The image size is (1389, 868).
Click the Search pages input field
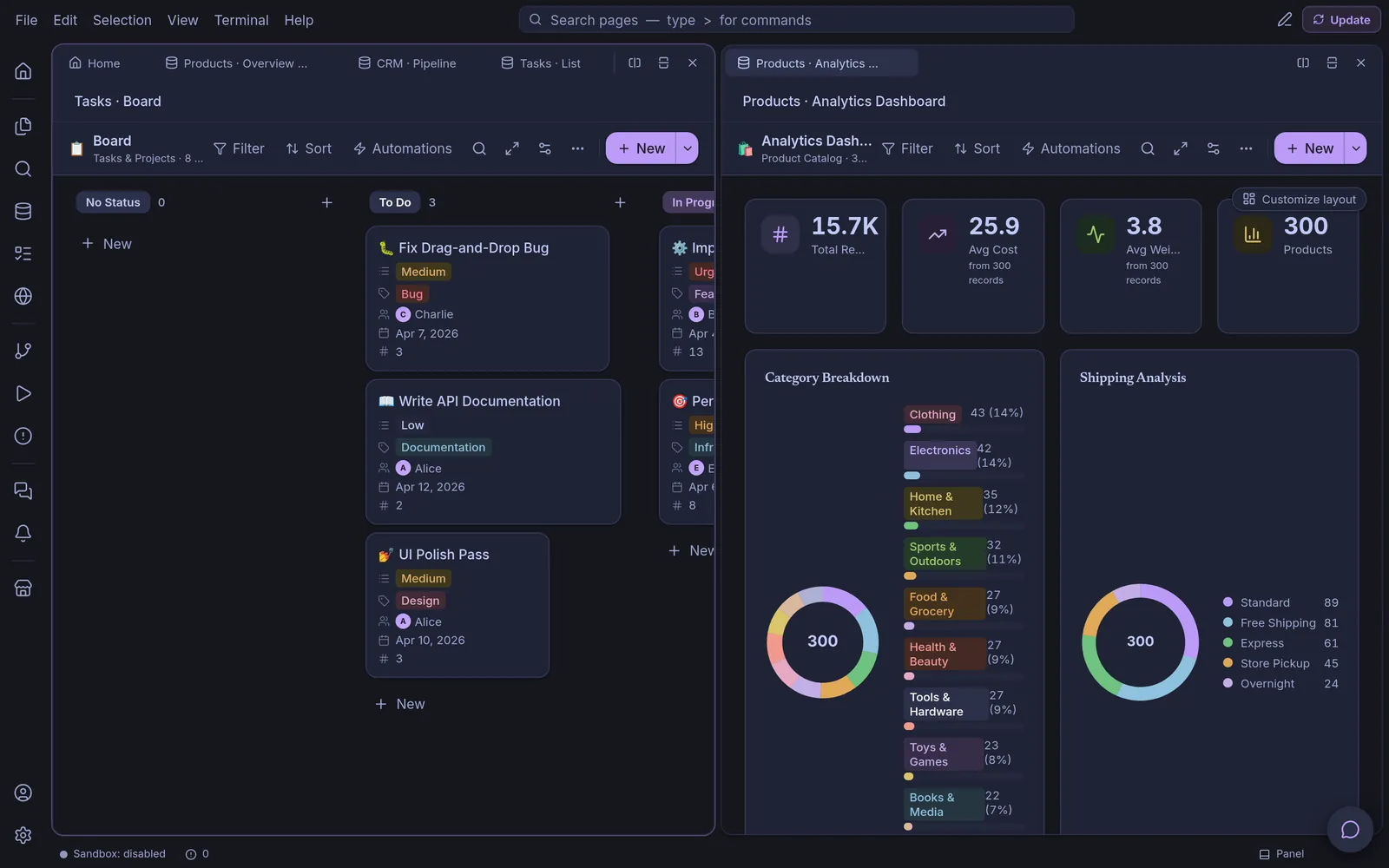796,20
